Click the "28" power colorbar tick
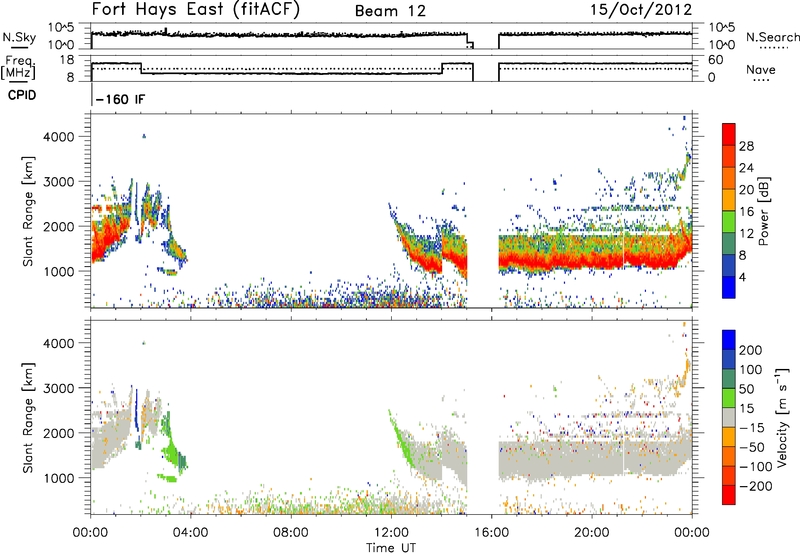Screen dimensions: 800x554 746,146
